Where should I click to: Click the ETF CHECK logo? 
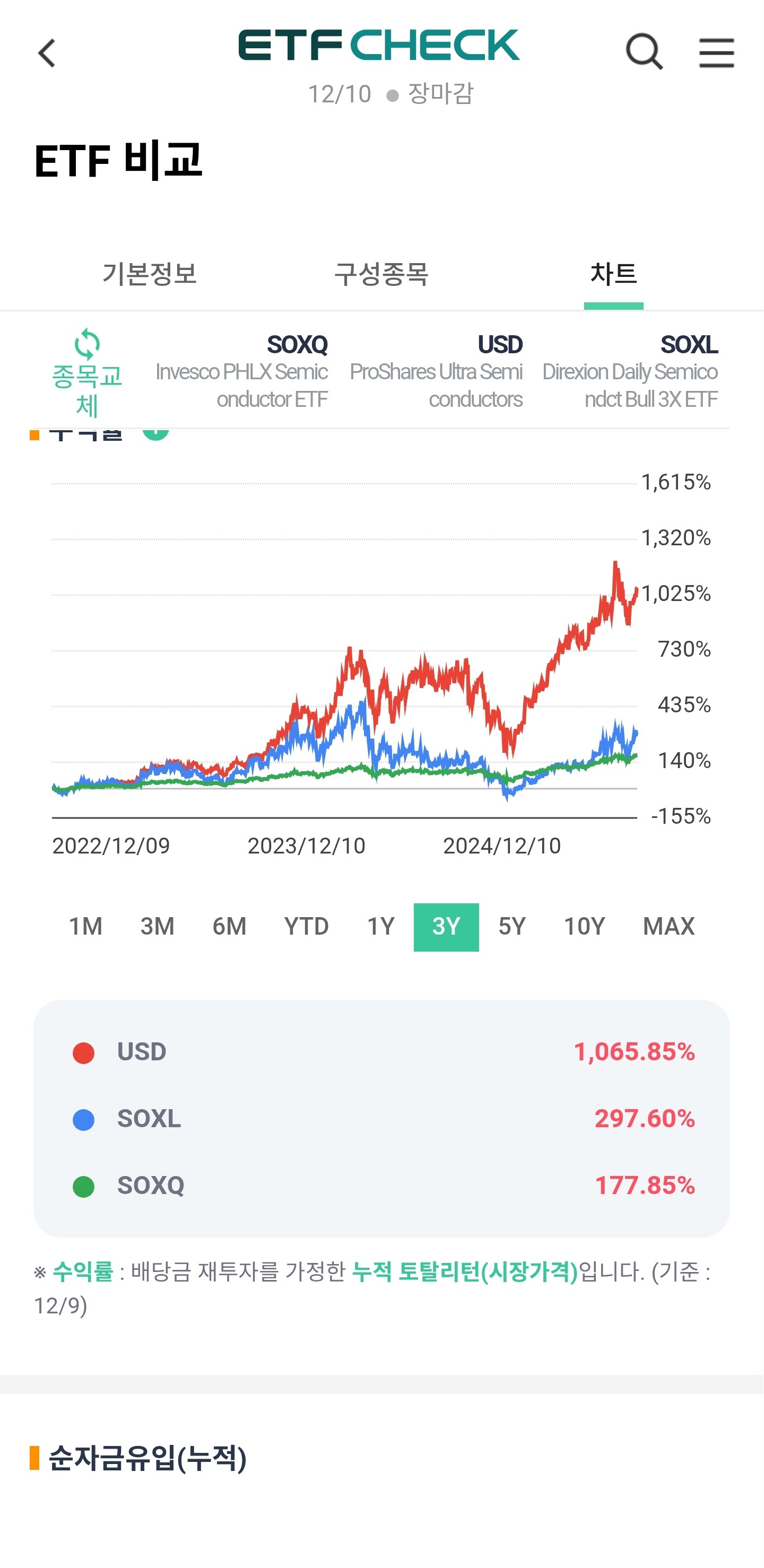pyautogui.click(x=379, y=46)
